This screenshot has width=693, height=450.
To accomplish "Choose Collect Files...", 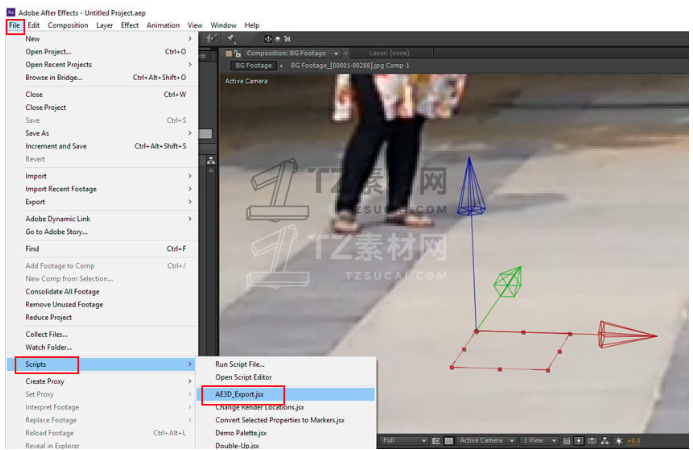I will point(103,334).
